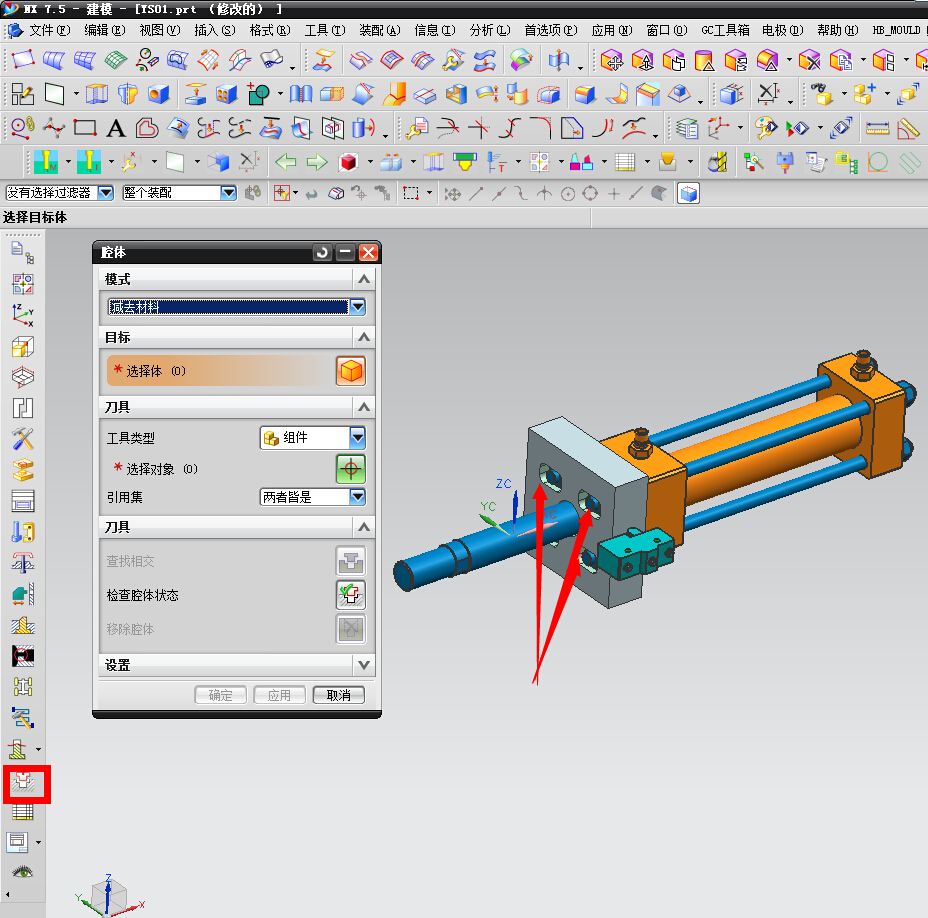Open the 首选项(P) menu
Screen dimensions: 928x918
click(x=551, y=30)
